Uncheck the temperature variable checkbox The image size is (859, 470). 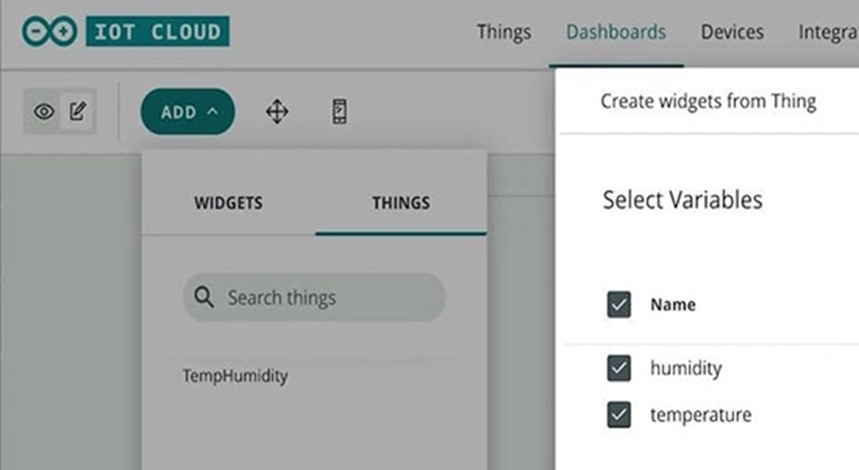tap(619, 413)
